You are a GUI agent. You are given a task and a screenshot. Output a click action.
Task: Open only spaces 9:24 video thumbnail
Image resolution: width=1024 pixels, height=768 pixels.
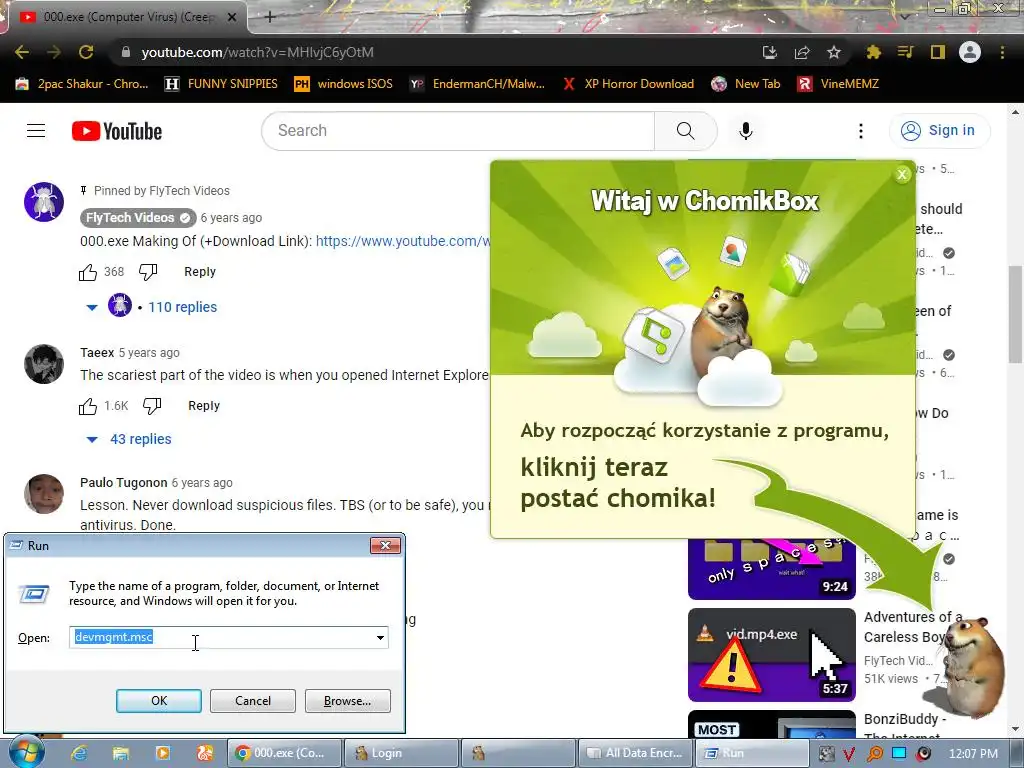click(x=771, y=569)
